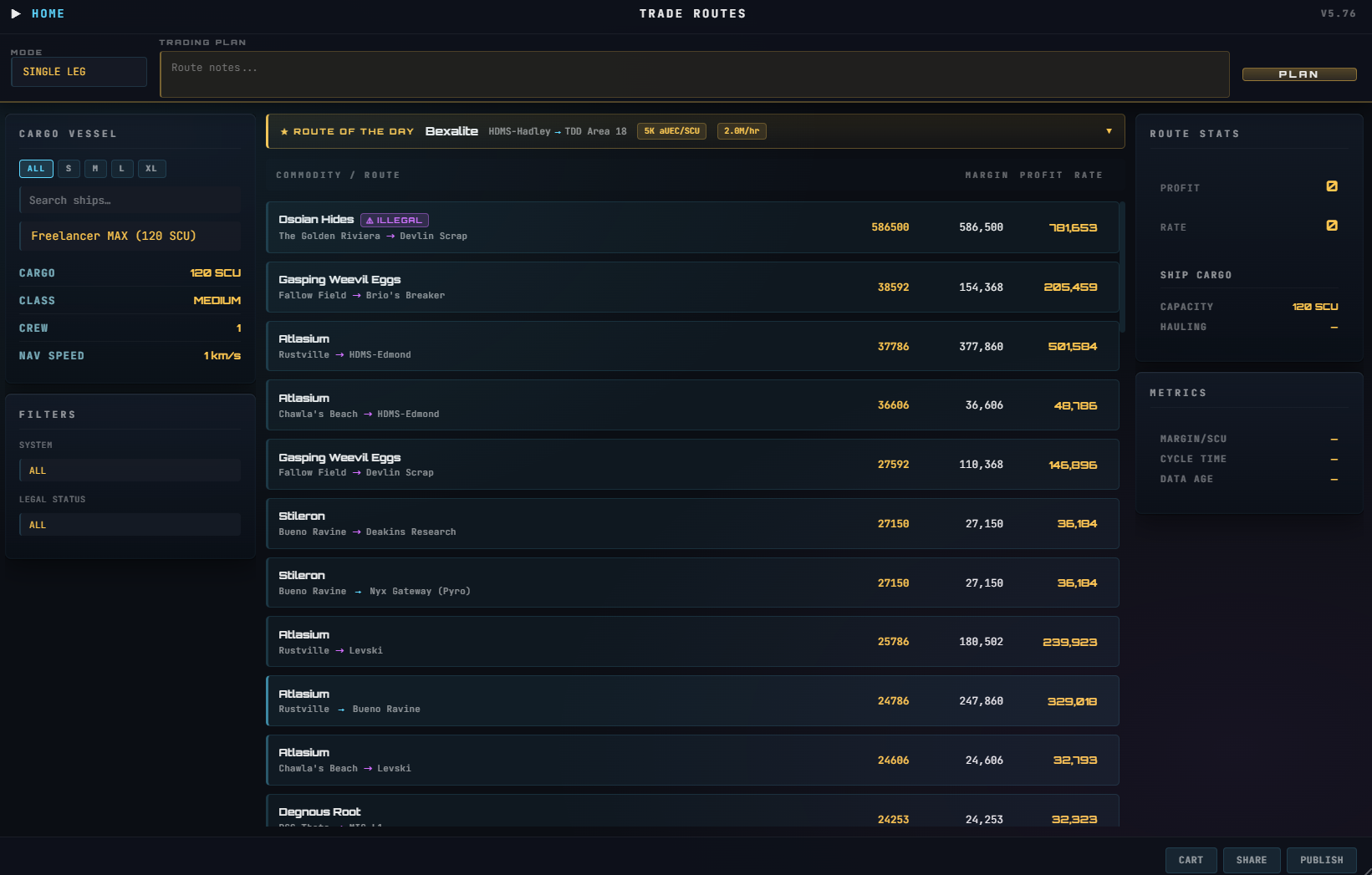The image size is (1372, 875).
Task: Click the COMMODITY / ROUTE column header
Action: [x=338, y=176]
